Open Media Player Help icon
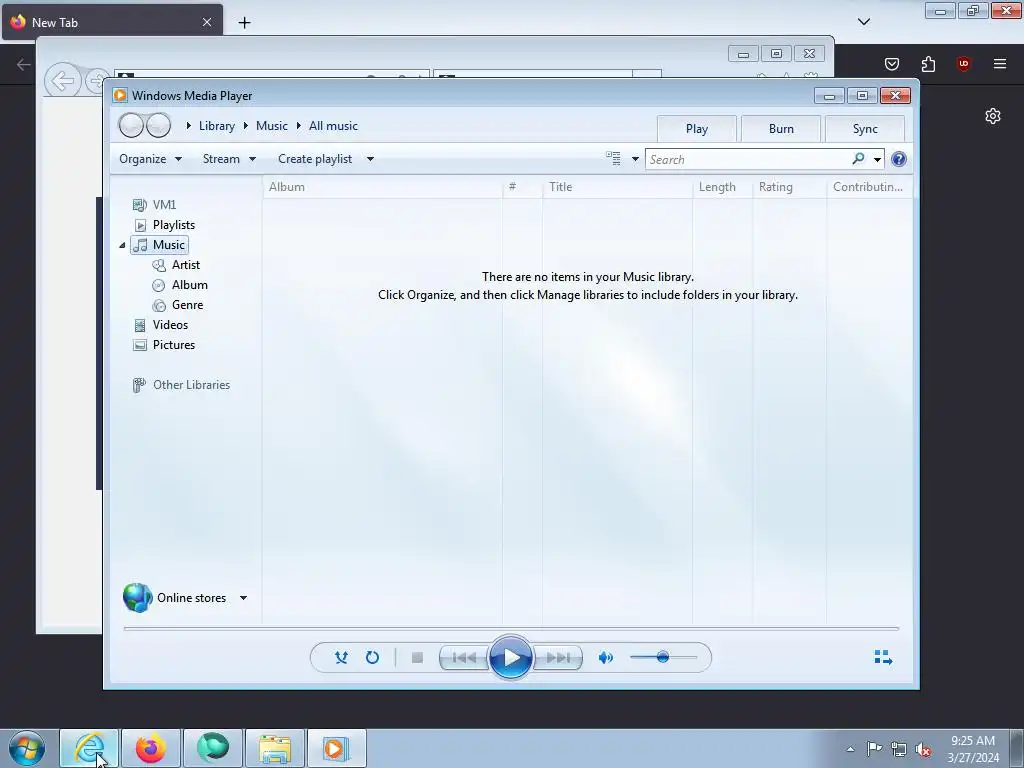The image size is (1024, 768). point(899,159)
